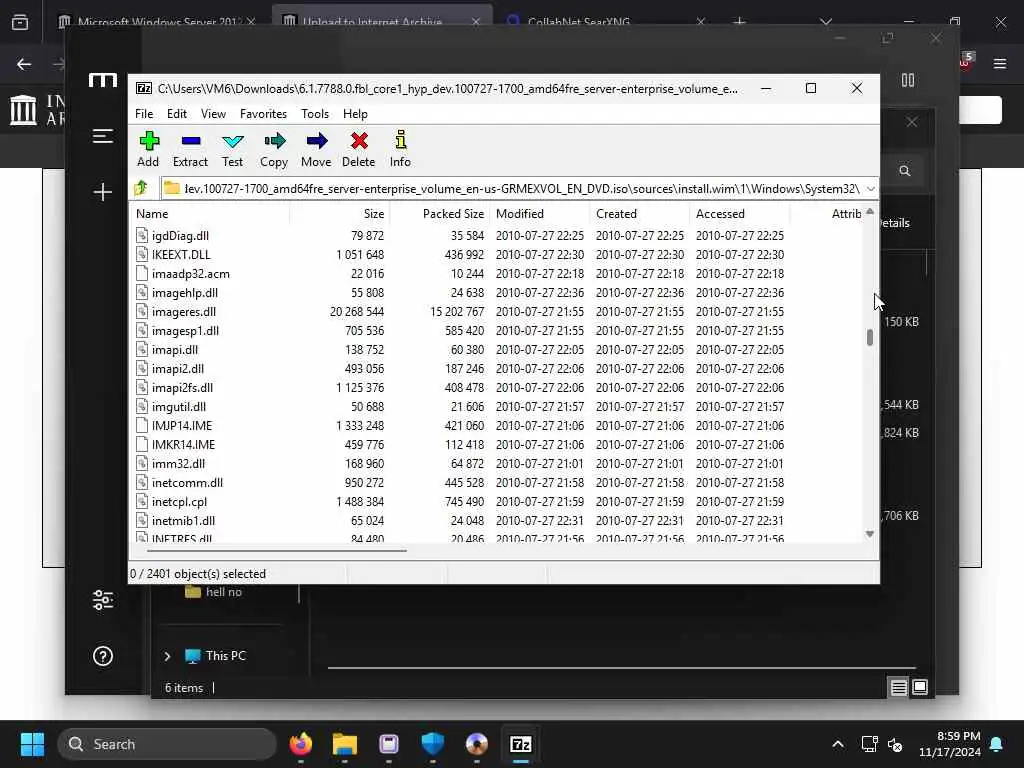The image size is (1024, 768).
Task: Open the notification bell in system tray
Action: click(x=997, y=744)
